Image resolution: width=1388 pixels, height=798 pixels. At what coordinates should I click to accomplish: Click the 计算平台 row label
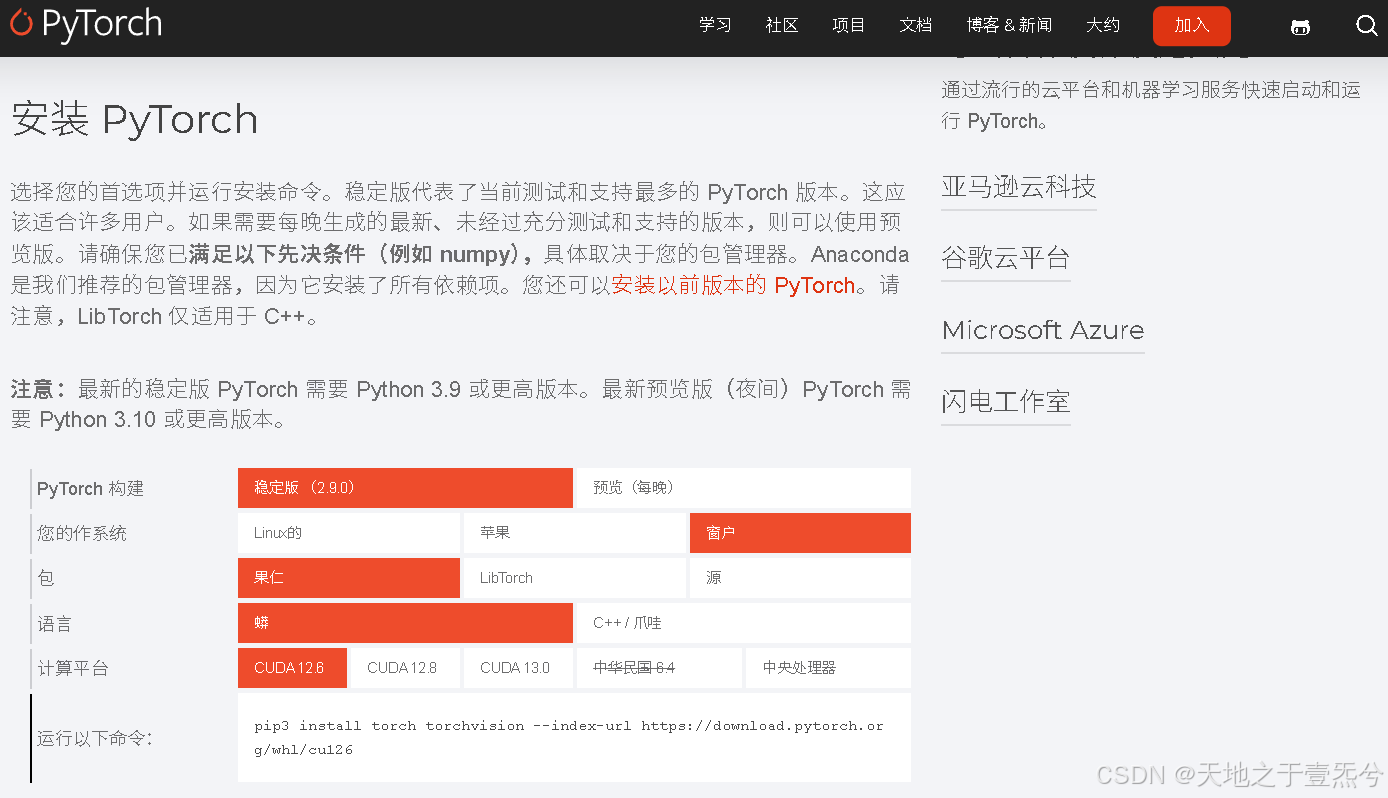72,668
